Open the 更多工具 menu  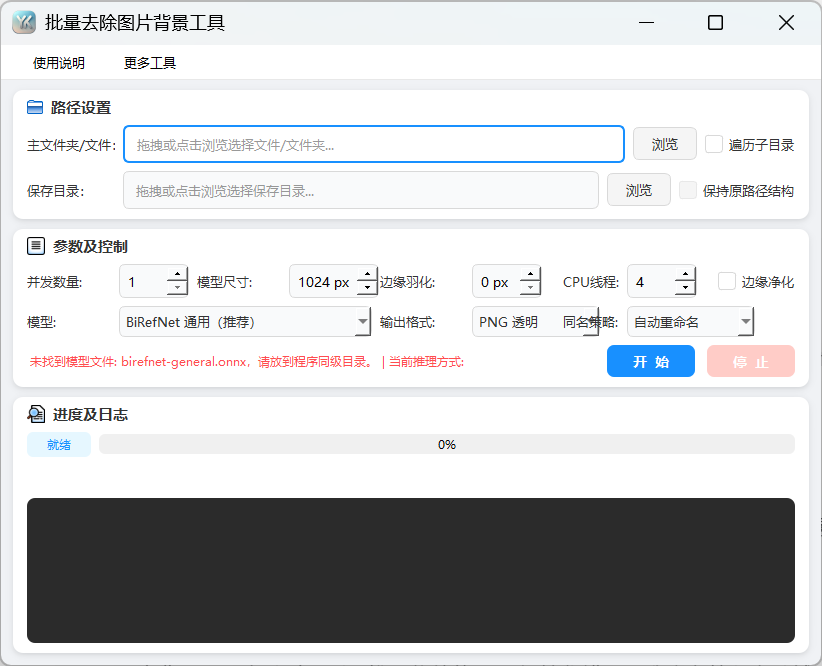tap(150, 63)
